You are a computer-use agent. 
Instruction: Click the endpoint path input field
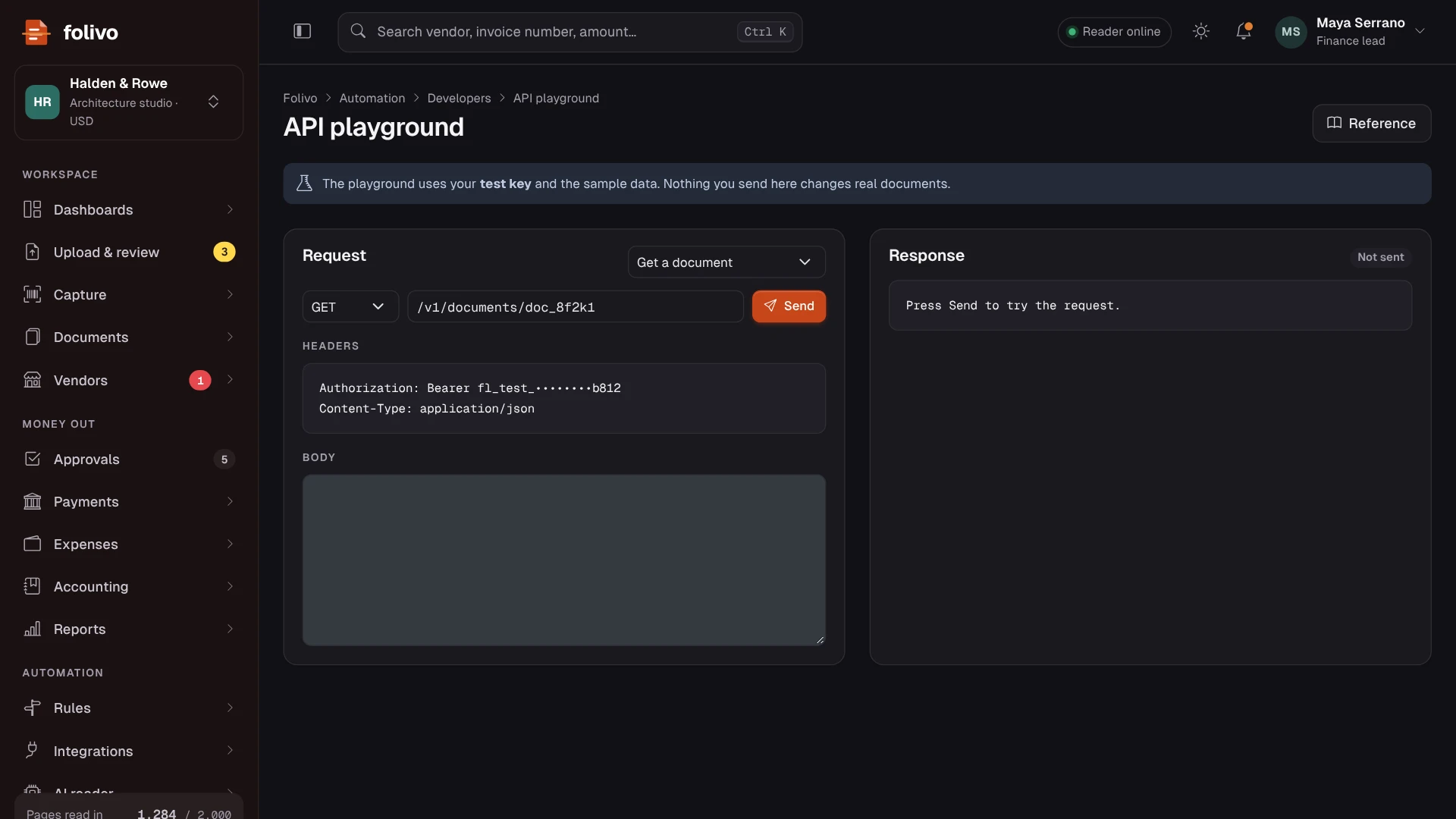click(x=575, y=306)
